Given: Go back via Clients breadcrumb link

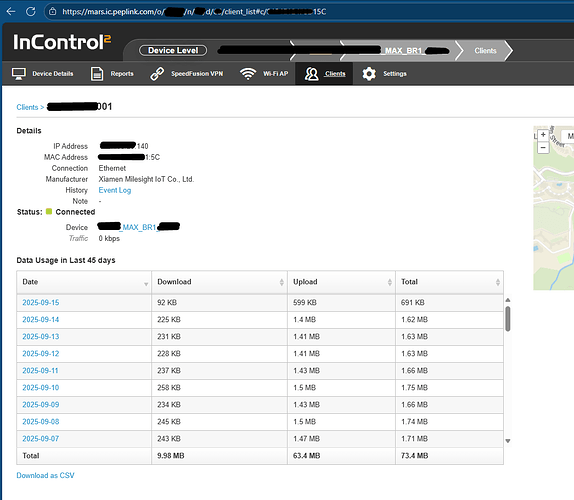Looking at the screenshot, I should point(27,107).
